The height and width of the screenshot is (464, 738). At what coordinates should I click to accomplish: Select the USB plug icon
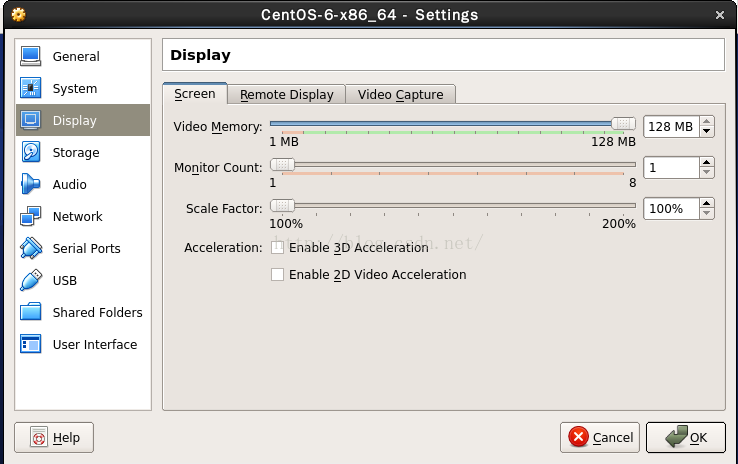point(31,280)
